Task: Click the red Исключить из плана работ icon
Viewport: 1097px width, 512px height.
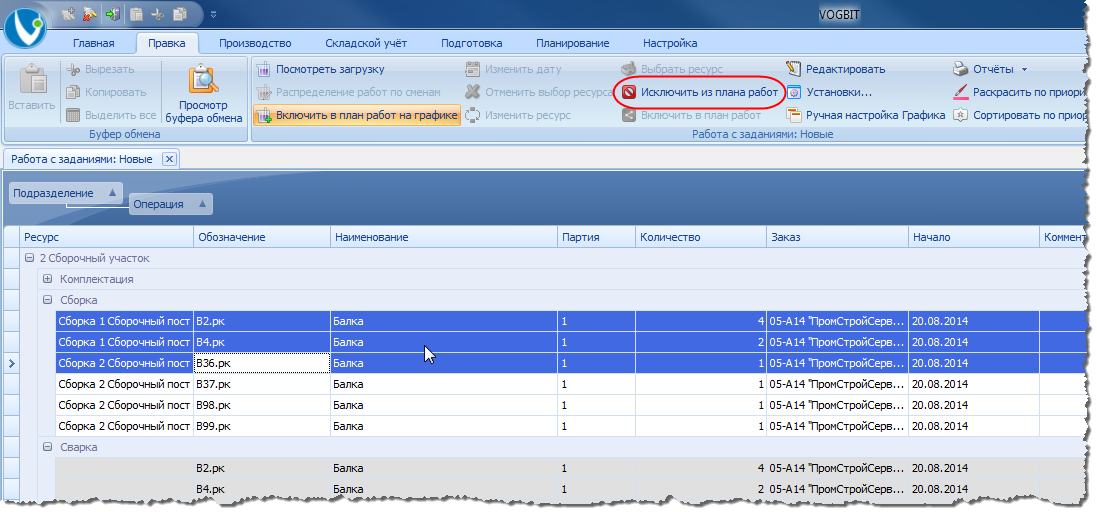Action: (x=629, y=92)
